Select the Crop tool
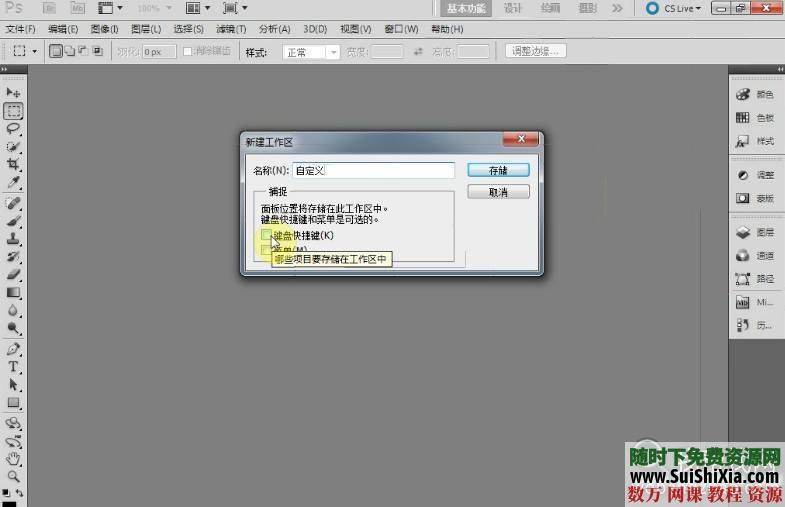Viewport: 785px width, 507px height. [13, 164]
